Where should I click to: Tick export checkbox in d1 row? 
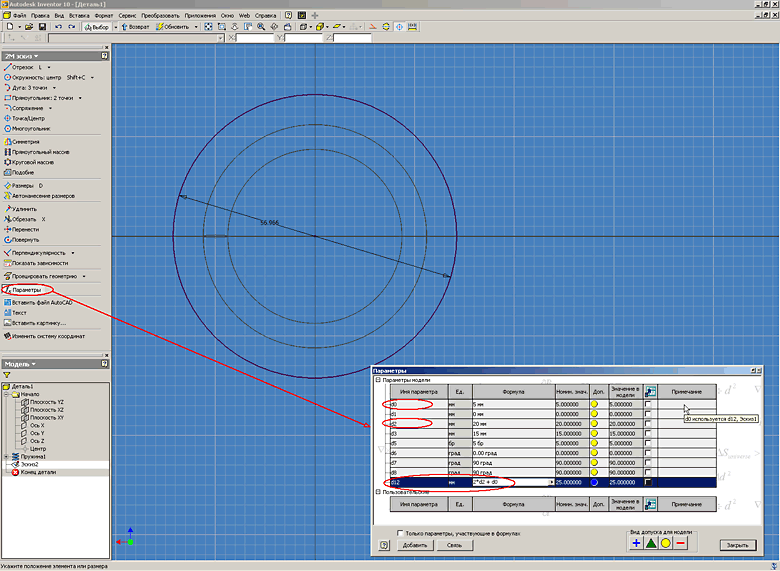pos(648,414)
